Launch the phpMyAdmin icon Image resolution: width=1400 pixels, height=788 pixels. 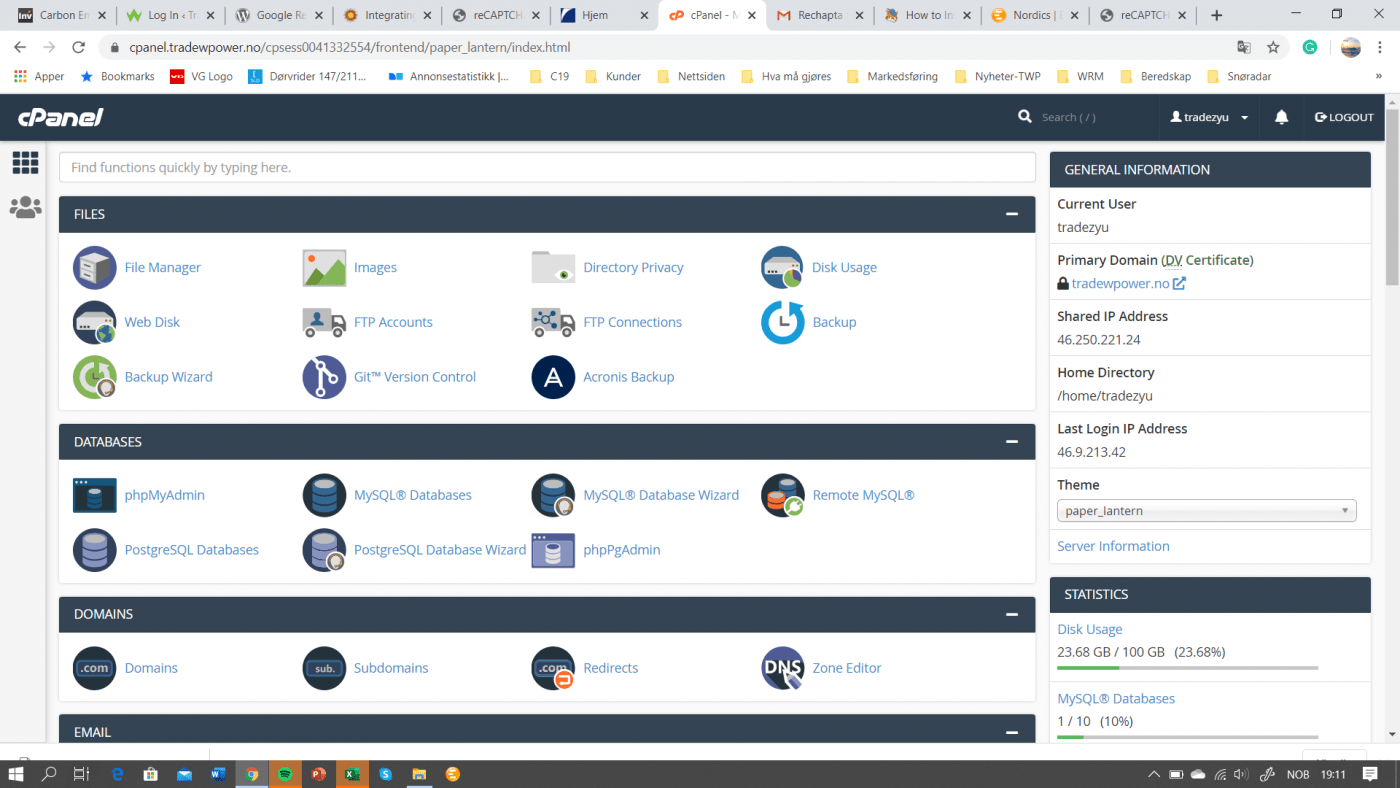click(x=95, y=495)
